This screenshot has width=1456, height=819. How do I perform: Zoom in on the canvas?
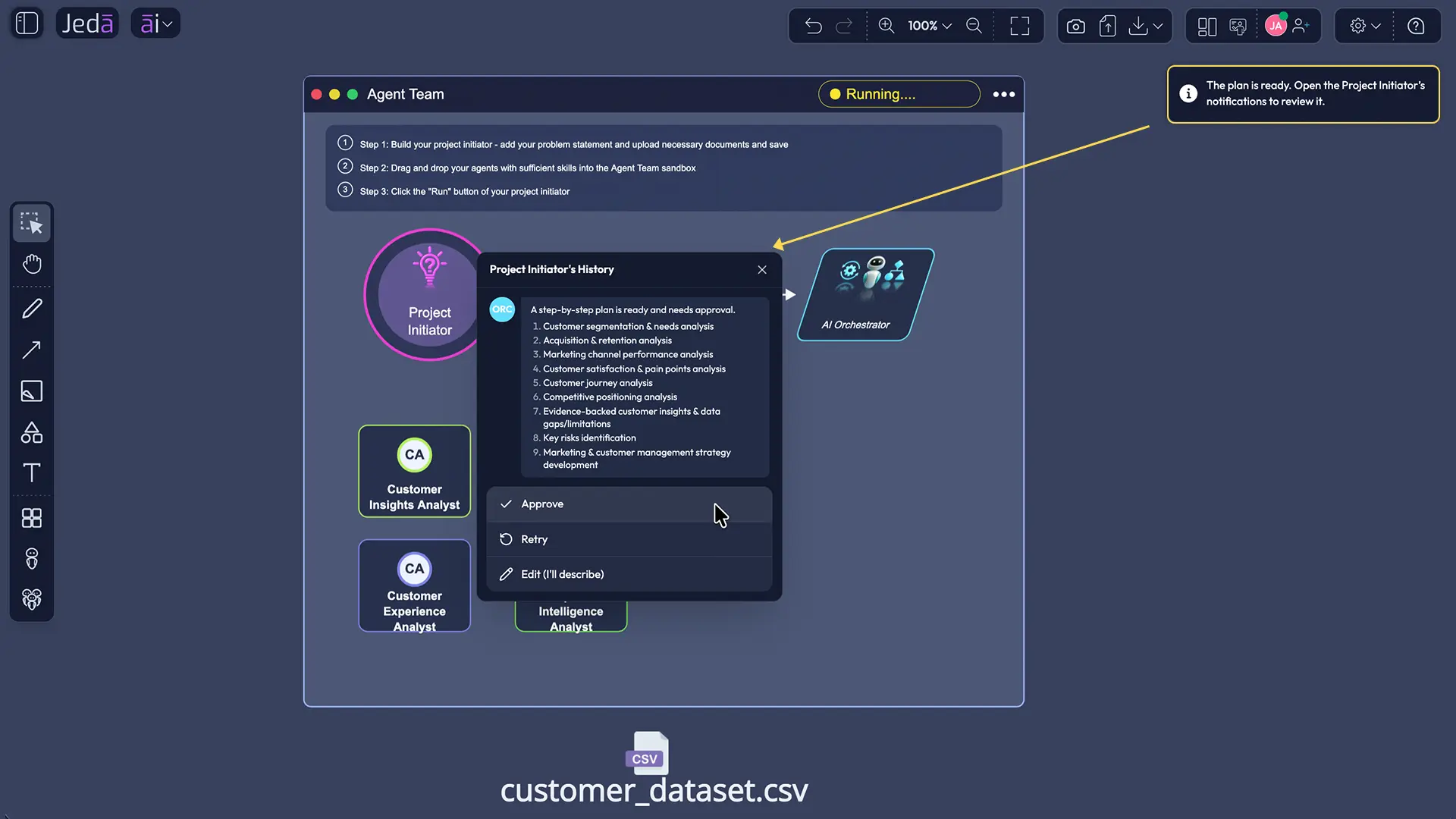(x=886, y=26)
